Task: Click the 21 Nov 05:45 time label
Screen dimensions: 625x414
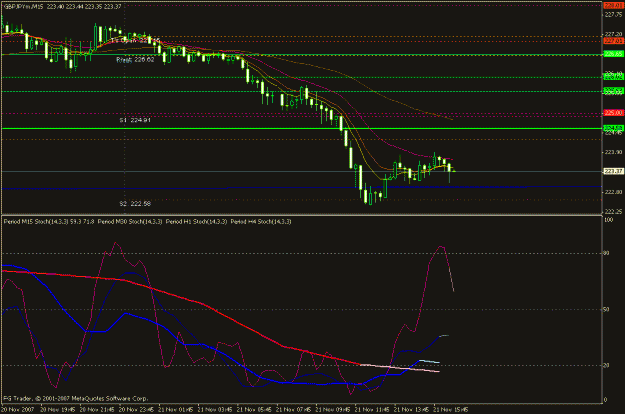Action: click(254, 410)
